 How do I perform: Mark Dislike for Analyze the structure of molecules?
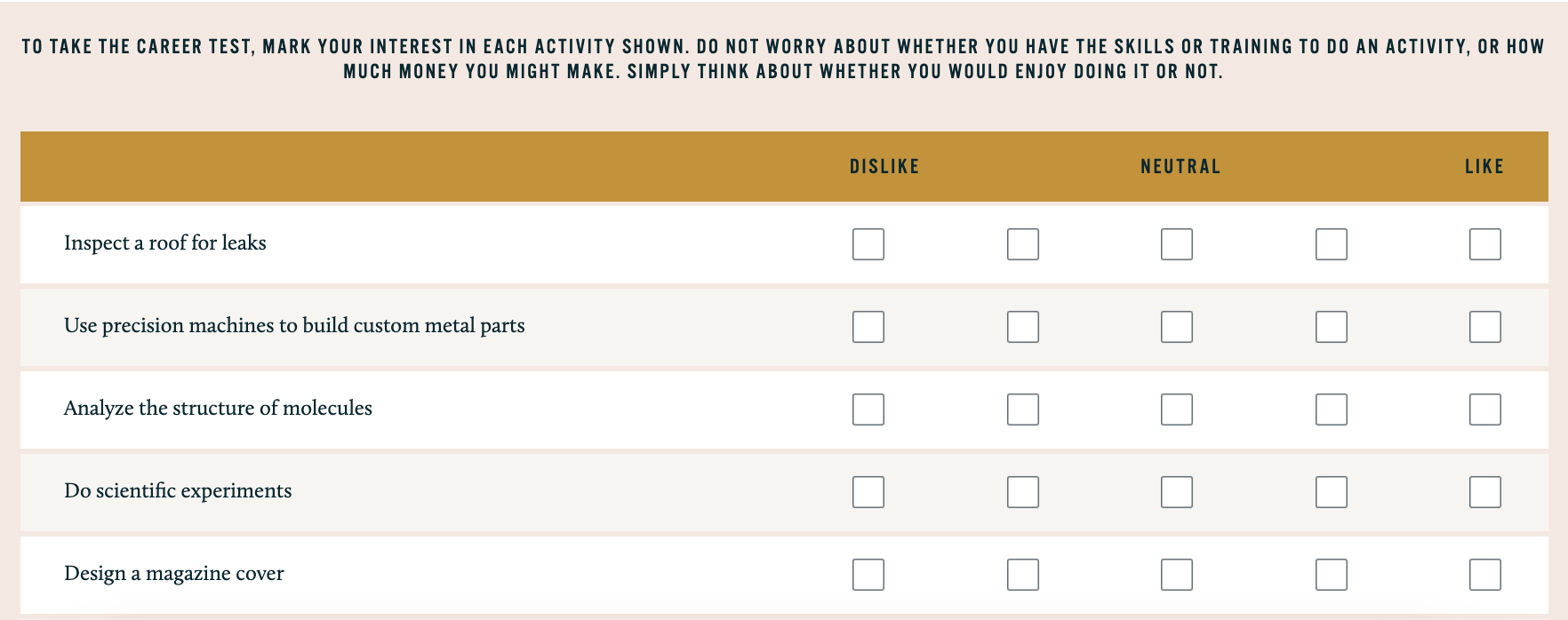tap(868, 409)
